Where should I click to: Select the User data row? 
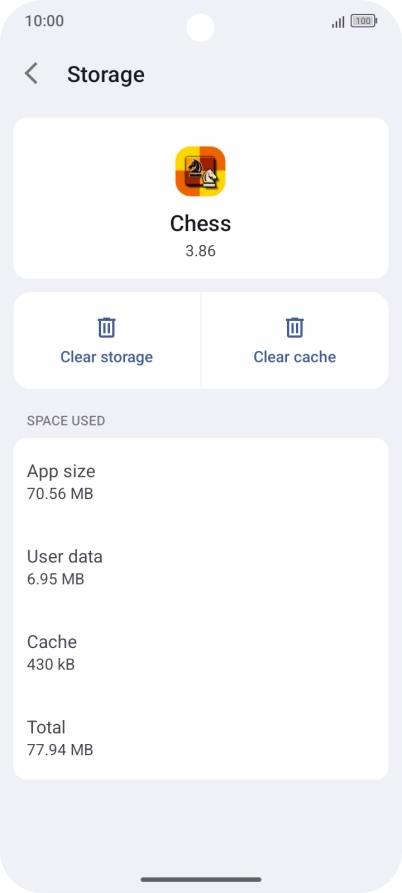click(x=200, y=567)
